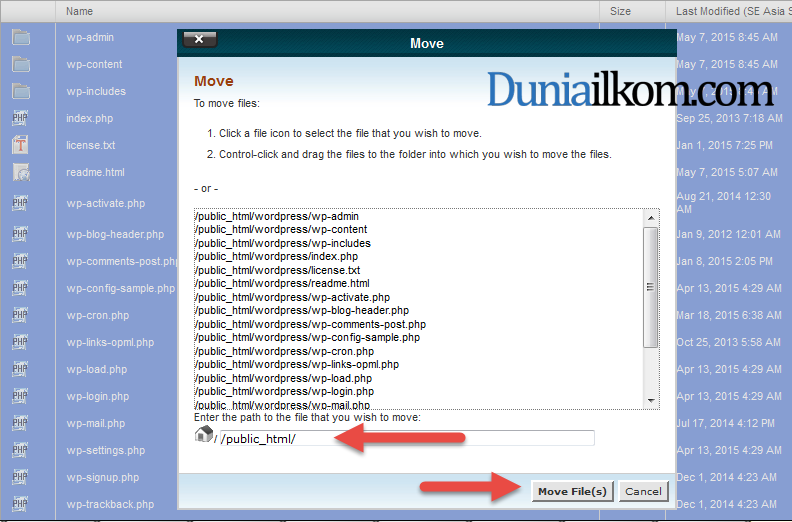This screenshot has width=792, height=522.
Task: Click the wp-cron.php file name
Action: (x=97, y=315)
